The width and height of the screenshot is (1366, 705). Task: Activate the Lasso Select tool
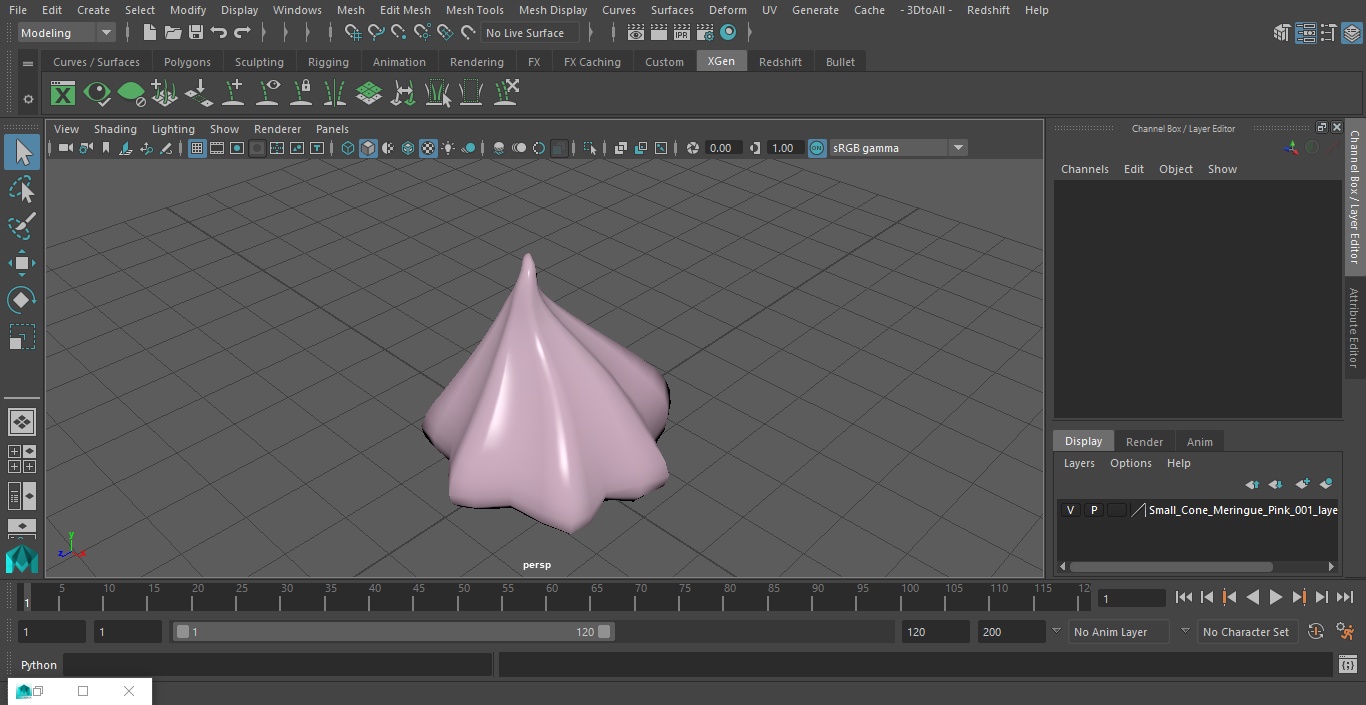(22, 190)
